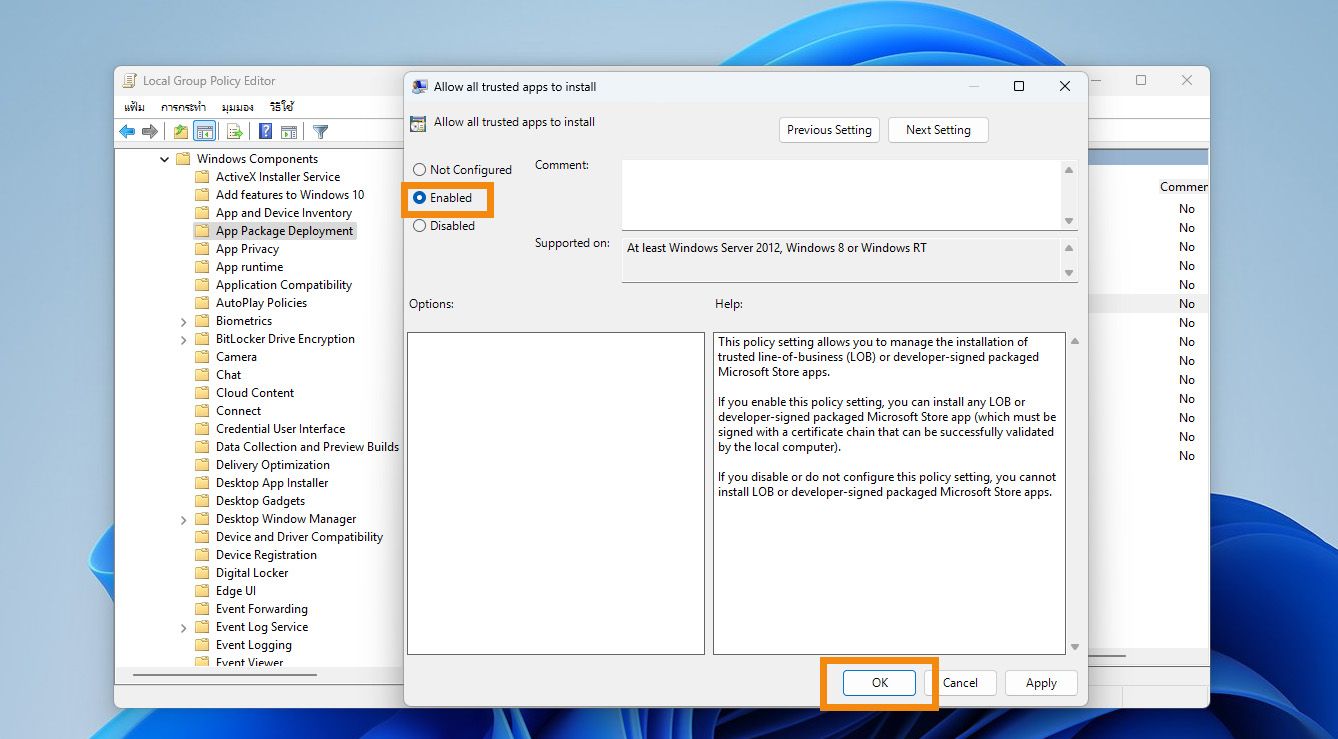The image size is (1338, 739).
Task: Click the grey Forward arrow in toolbar
Action: click(x=150, y=131)
